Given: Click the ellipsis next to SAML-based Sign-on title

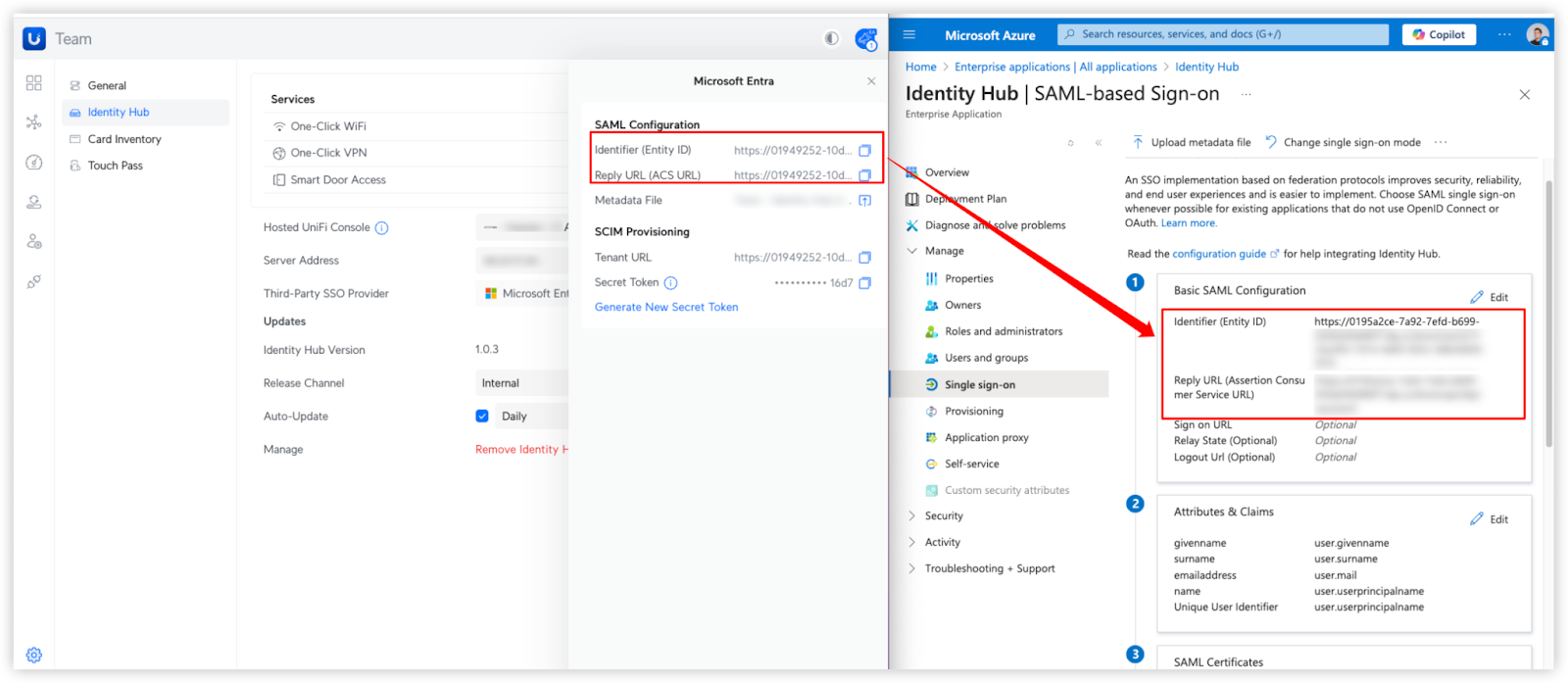Looking at the screenshot, I should [x=1247, y=94].
